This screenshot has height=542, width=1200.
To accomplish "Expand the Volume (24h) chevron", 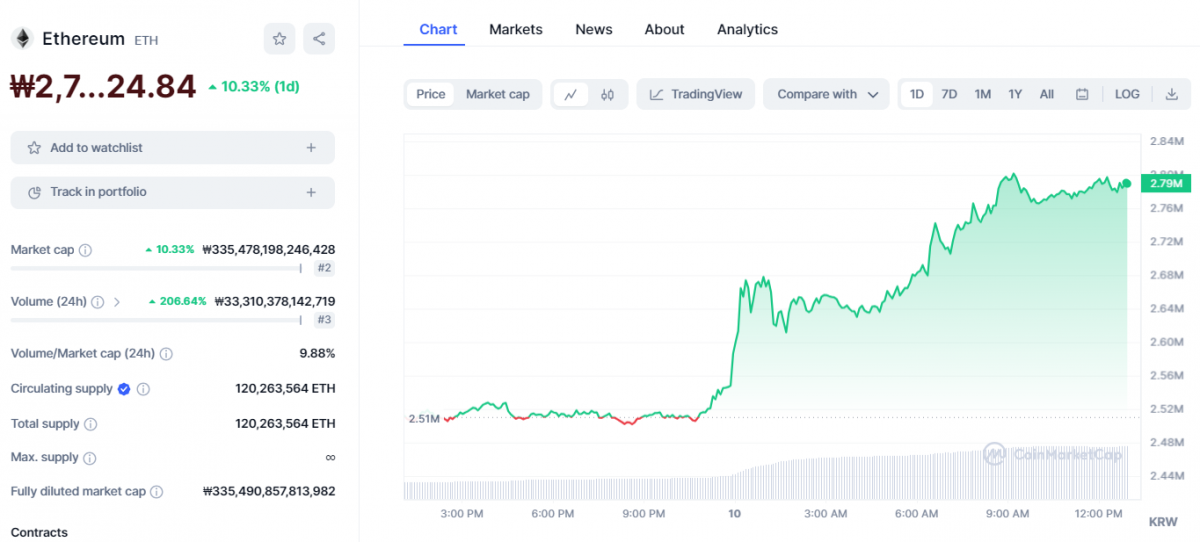I will pyautogui.click(x=117, y=301).
